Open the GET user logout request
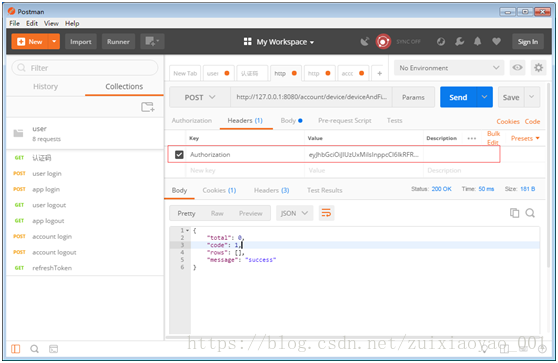 (85, 205)
